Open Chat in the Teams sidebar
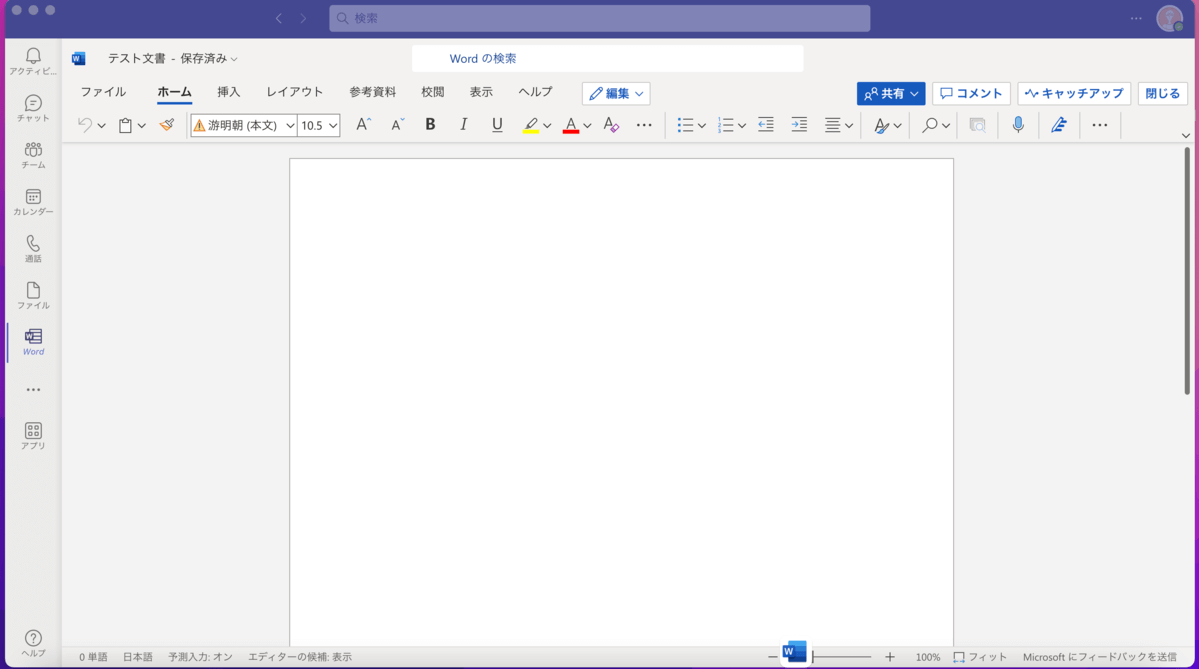The width and height of the screenshot is (1199, 669). (x=33, y=109)
